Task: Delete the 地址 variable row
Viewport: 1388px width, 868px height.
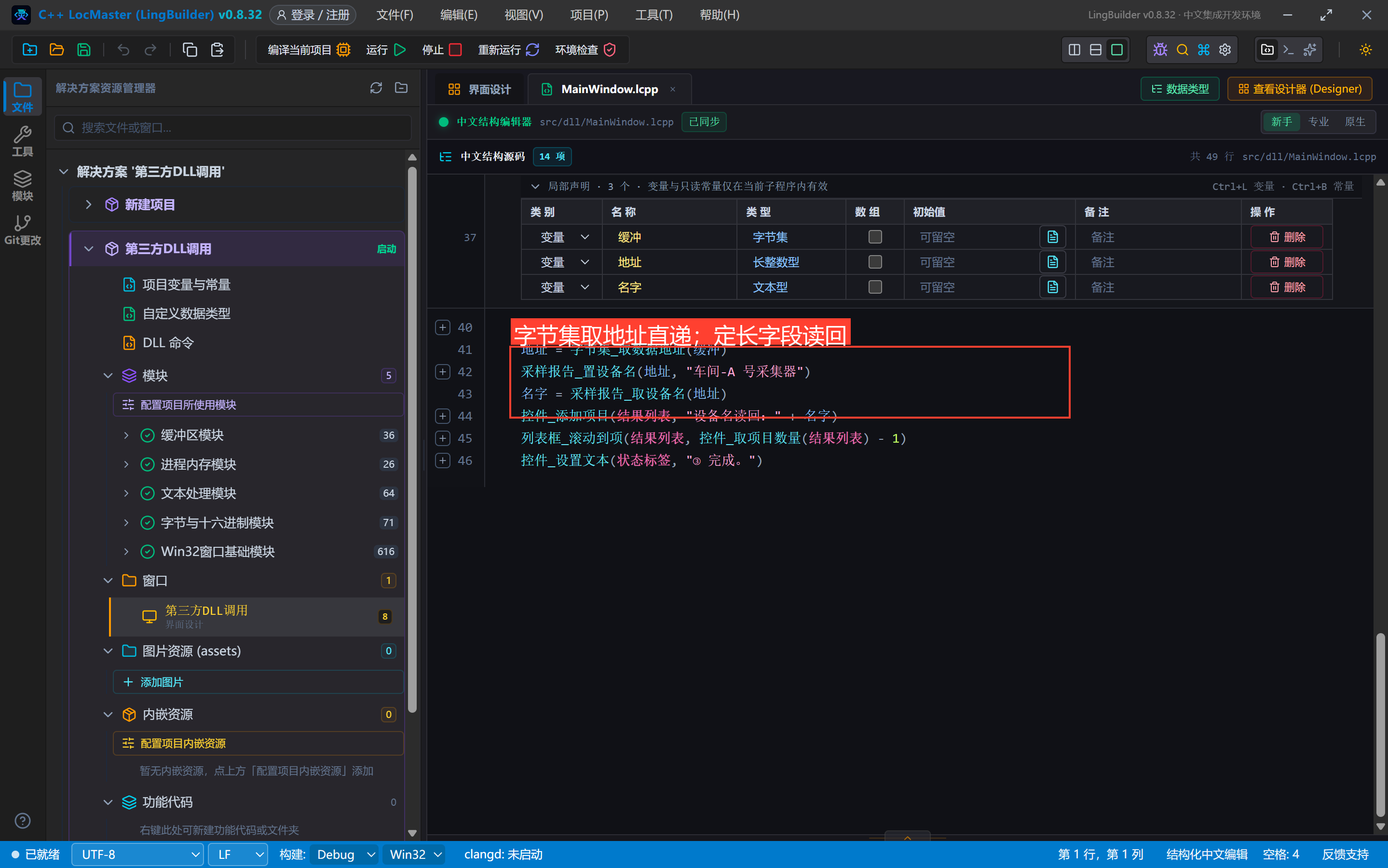Action: coord(1287,262)
